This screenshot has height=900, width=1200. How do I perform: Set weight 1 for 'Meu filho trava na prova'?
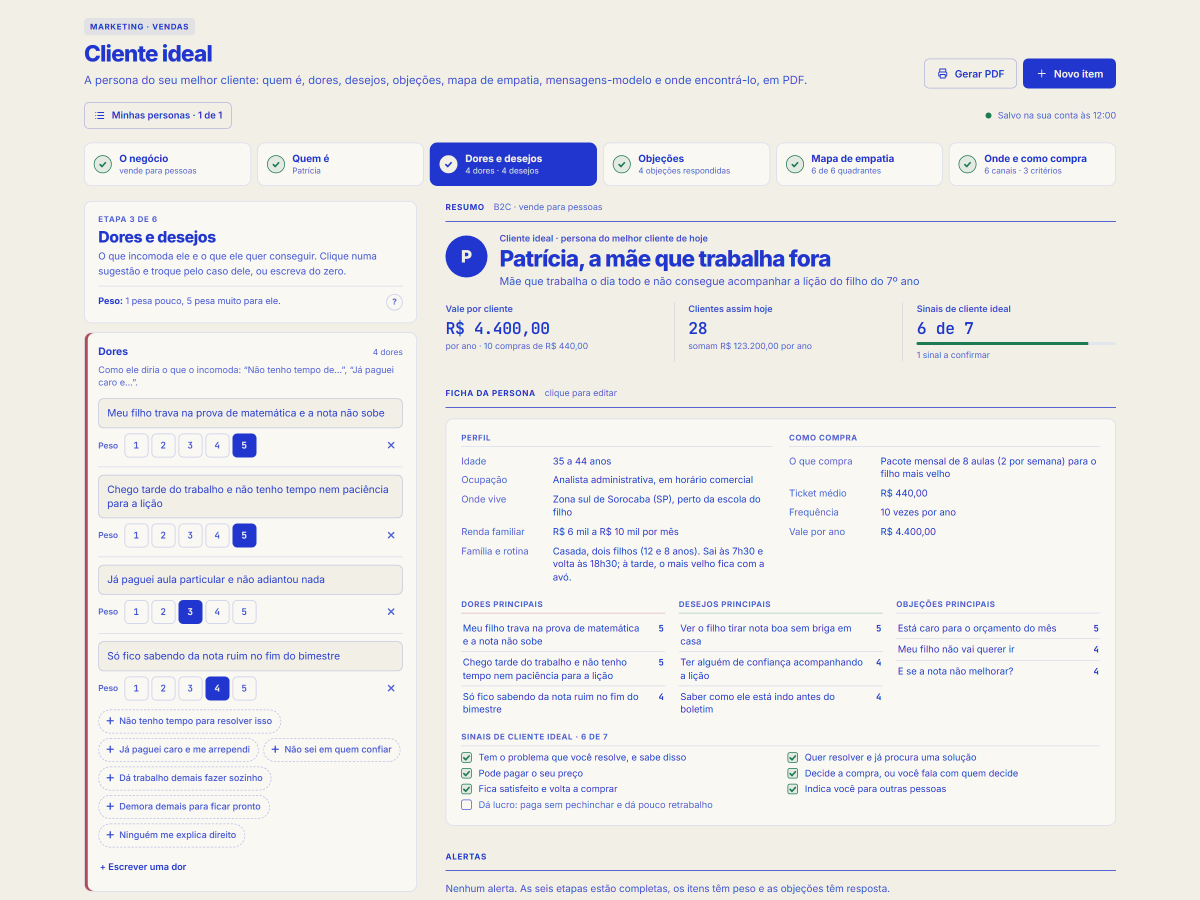137,446
